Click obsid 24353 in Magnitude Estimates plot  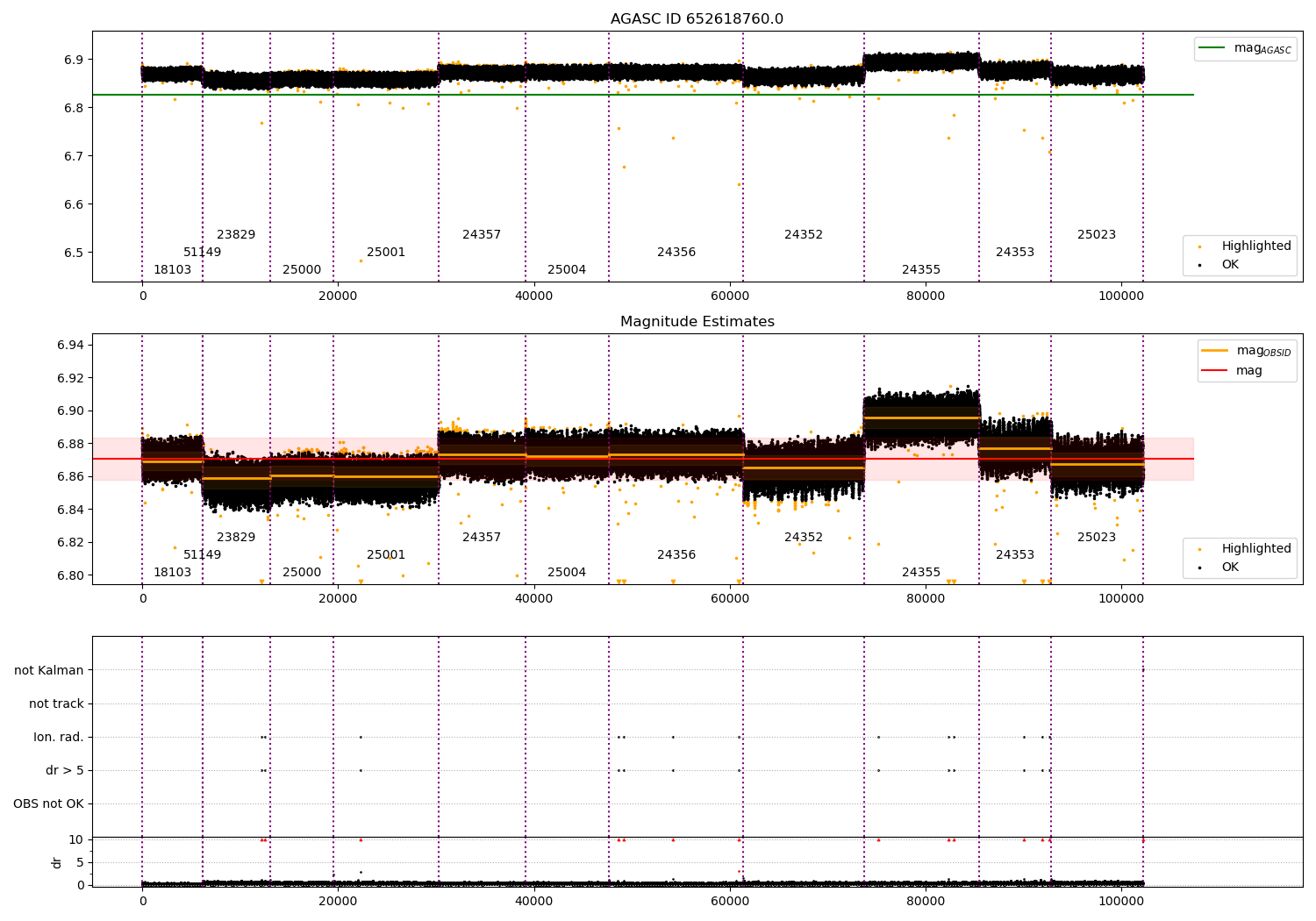tap(1015, 555)
